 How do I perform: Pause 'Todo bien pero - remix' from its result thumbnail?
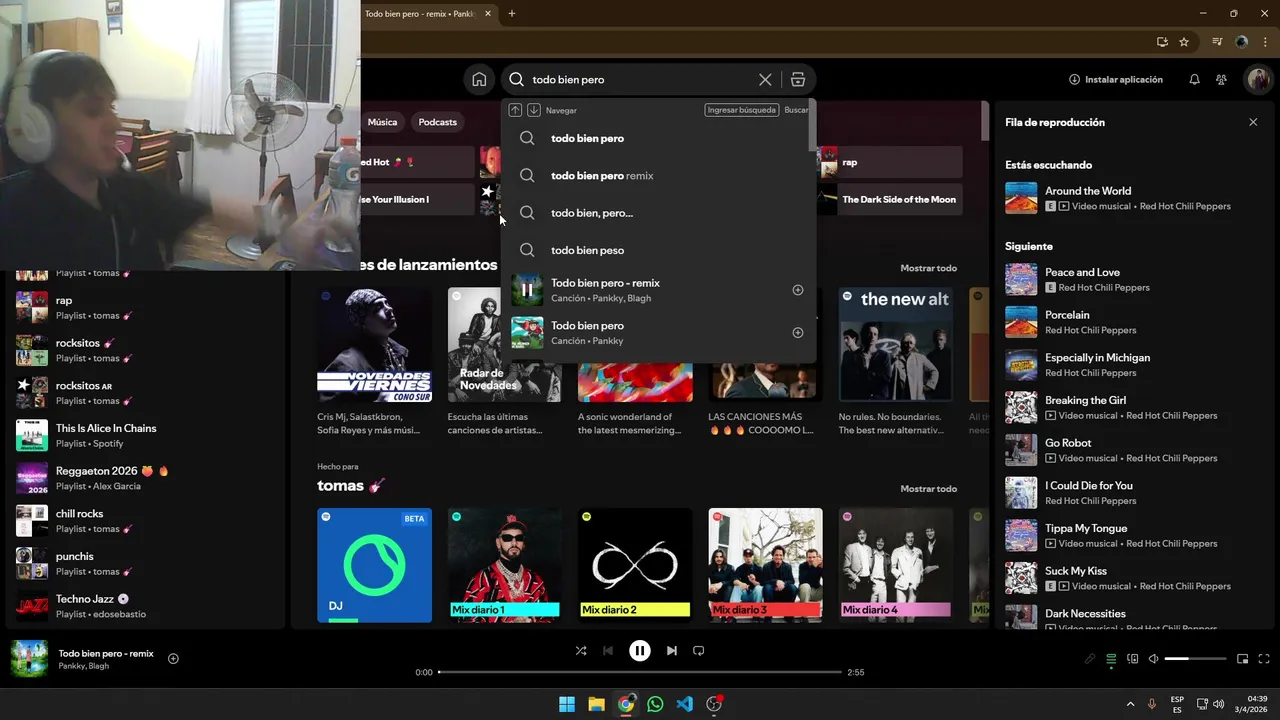click(x=527, y=290)
